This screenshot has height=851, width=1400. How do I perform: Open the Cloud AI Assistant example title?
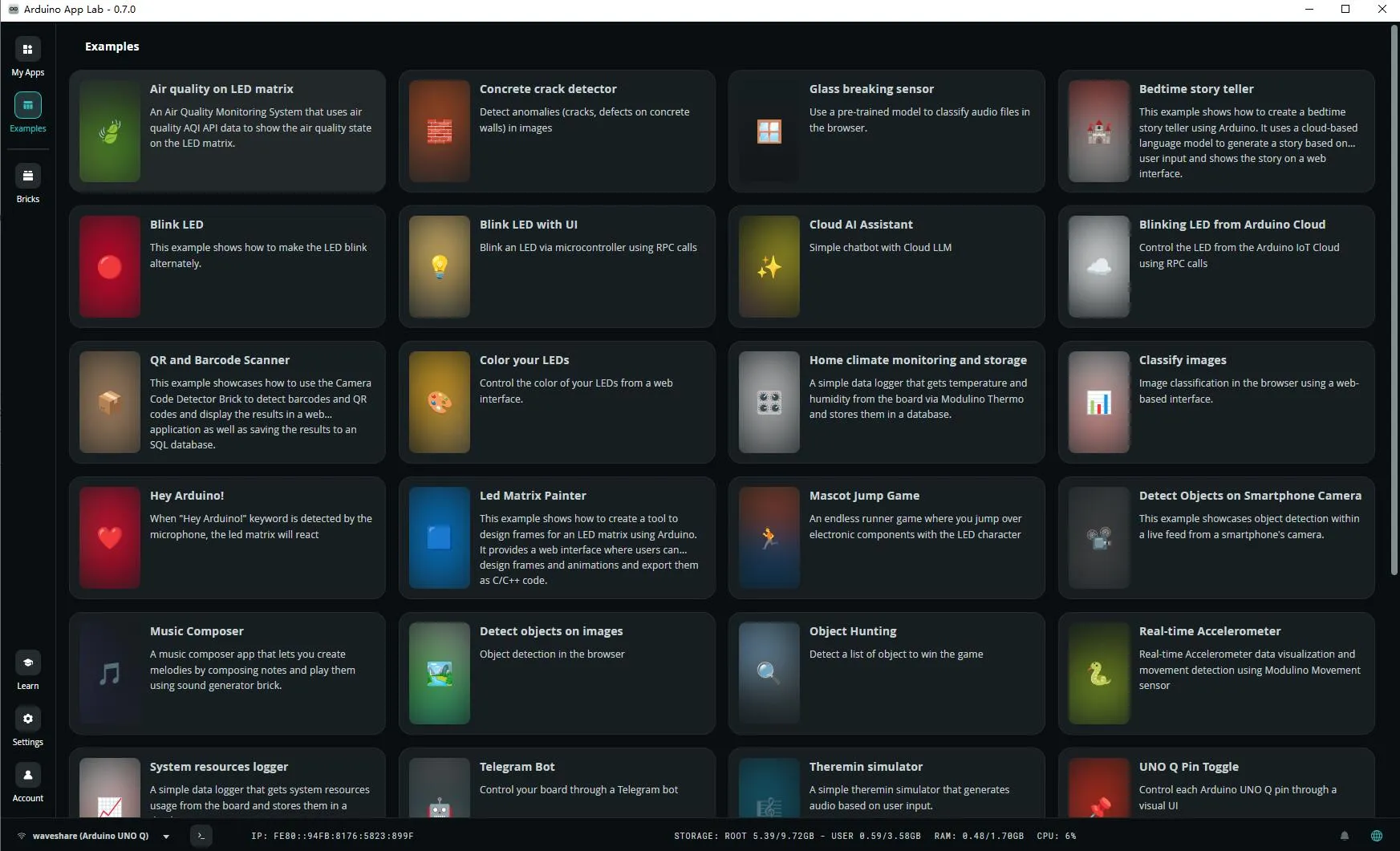(861, 225)
